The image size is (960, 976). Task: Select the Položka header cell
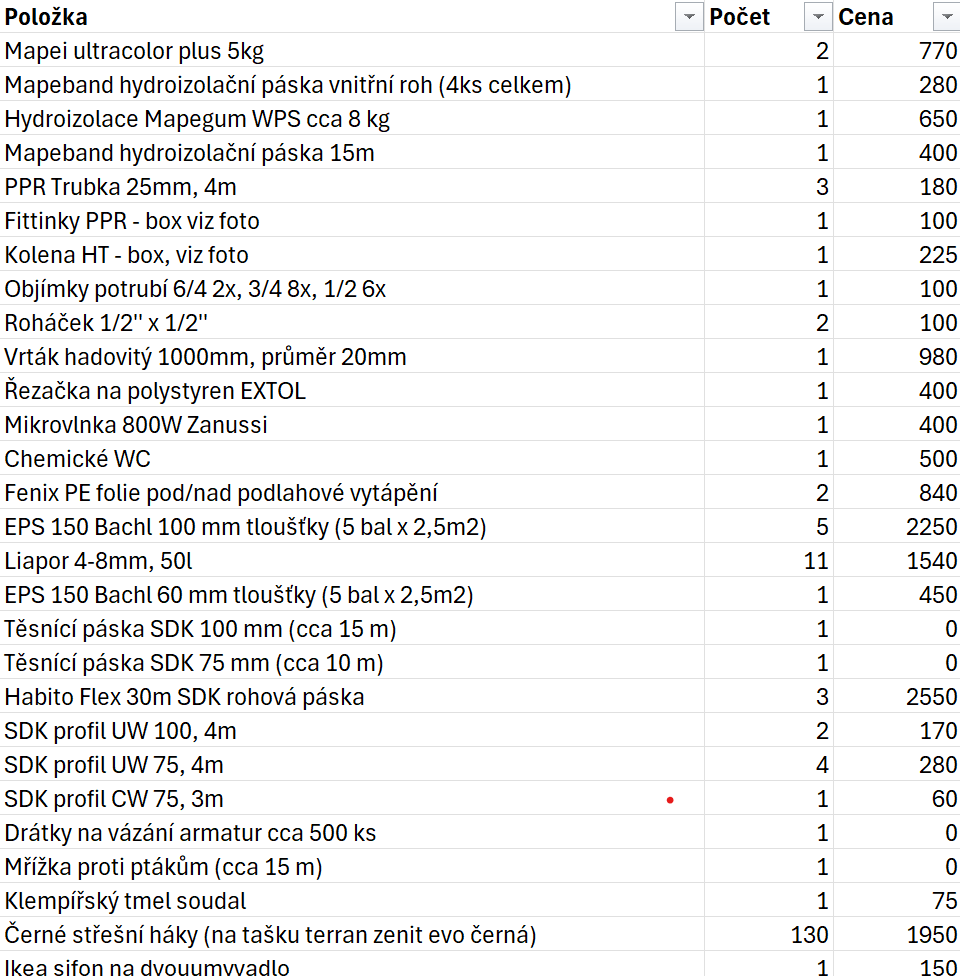(x=352, y=17)
